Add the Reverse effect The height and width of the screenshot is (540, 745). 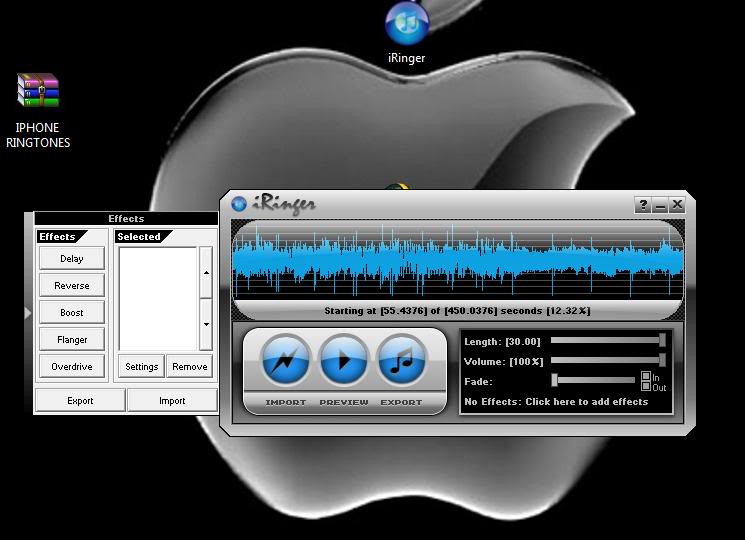coord(72,285)
